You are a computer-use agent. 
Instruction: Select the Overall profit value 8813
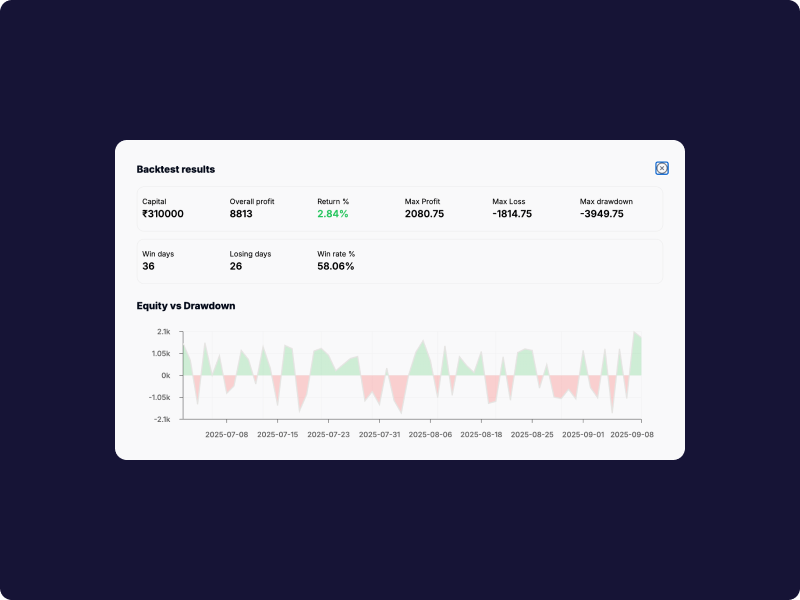point(241,214)
